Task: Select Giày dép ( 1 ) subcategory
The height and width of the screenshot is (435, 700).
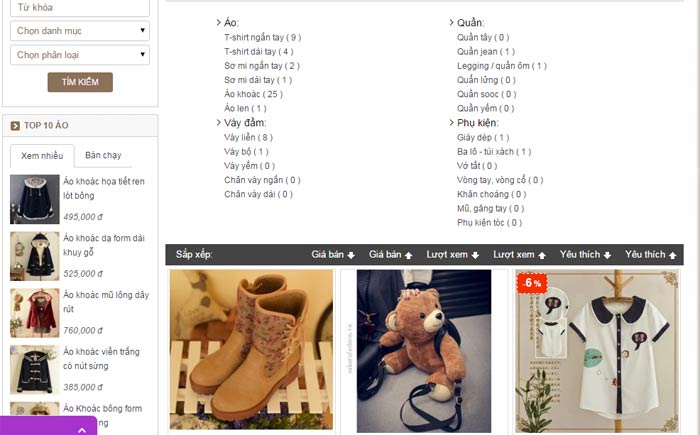Action: (483, 138)
